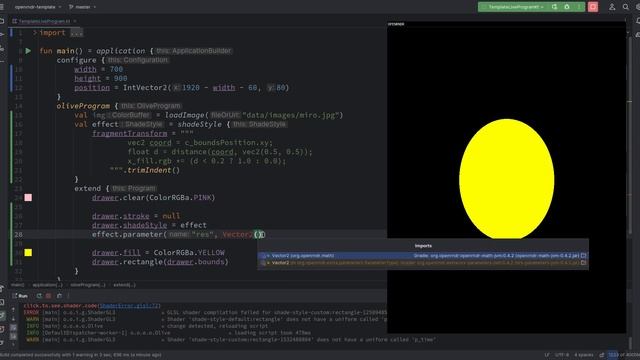Rerun TemplateLiveProgram from the green toolbar
The height and width of the screenshot is (360, 640).
click(x=555, y=7)
